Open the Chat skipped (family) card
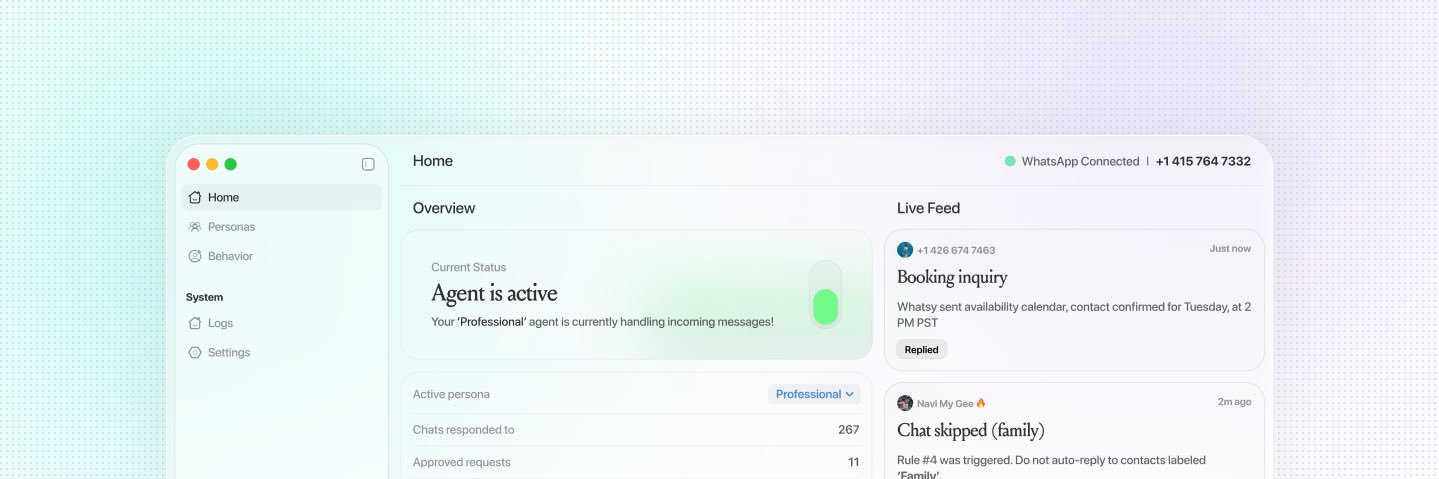Image resolution: width=1439 pixels, height=479 pixels. click(x=1074, y=431)
